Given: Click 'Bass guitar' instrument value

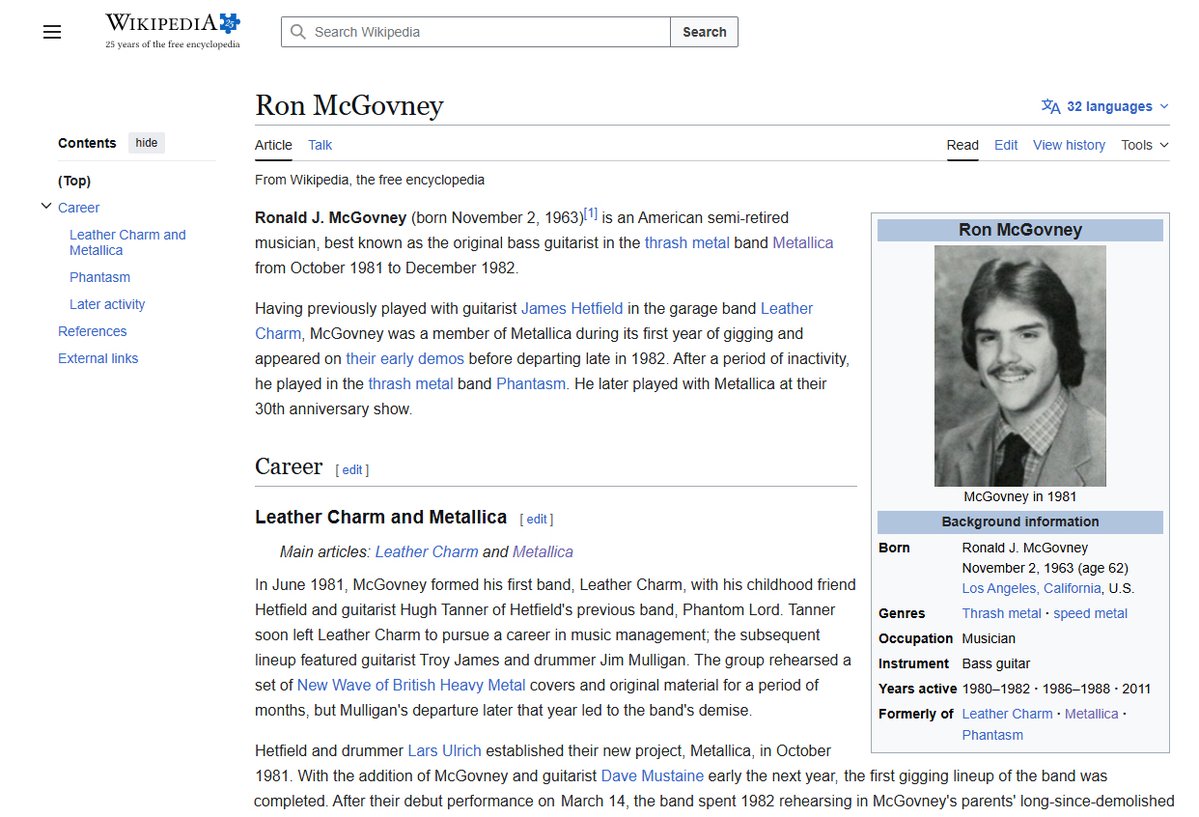Looking at the screenshot, I should point(996,663).
